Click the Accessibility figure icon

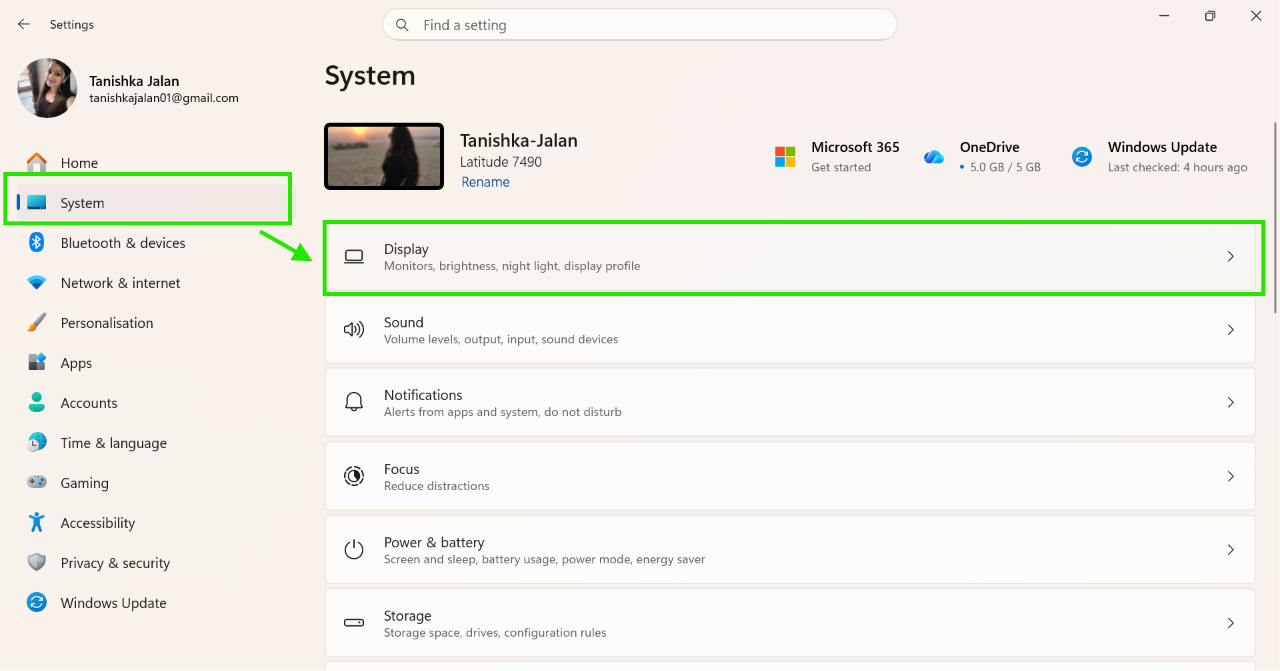37,522
